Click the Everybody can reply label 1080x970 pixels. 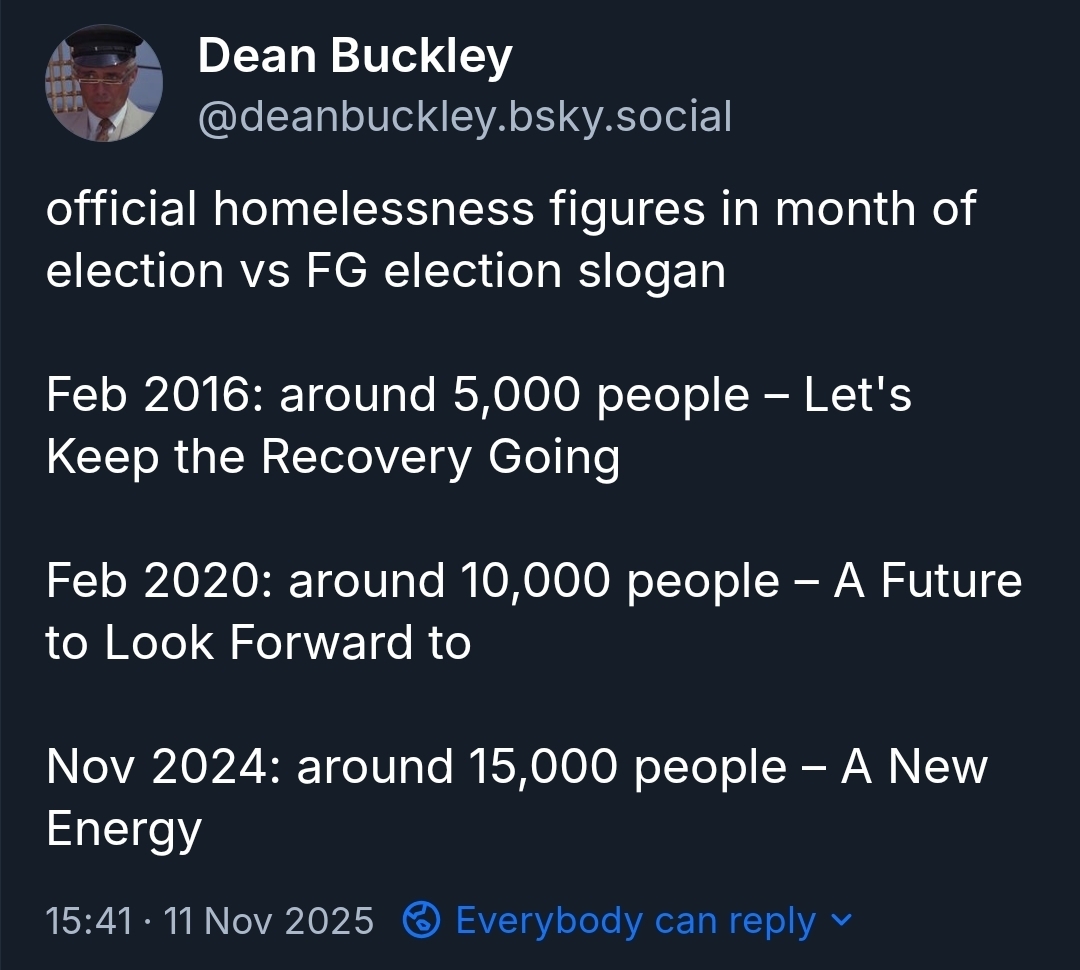(x=635, y=920)
